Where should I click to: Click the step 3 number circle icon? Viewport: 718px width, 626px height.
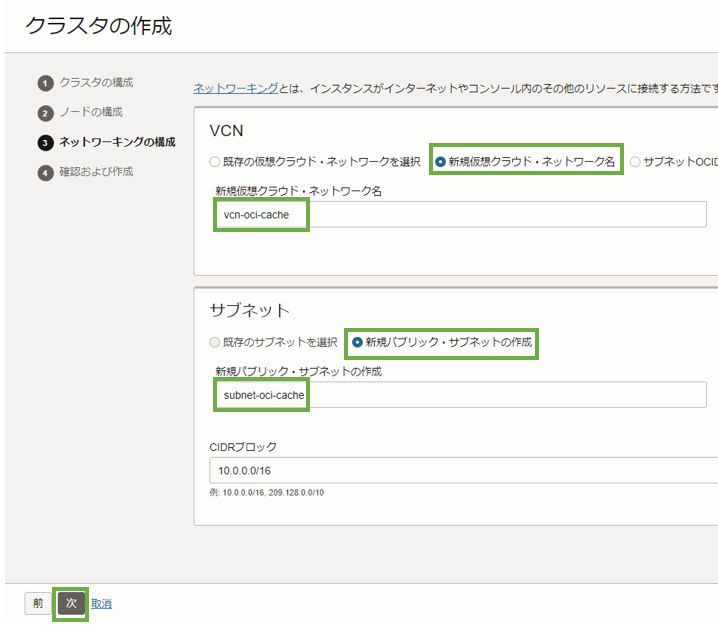point(45,143)
